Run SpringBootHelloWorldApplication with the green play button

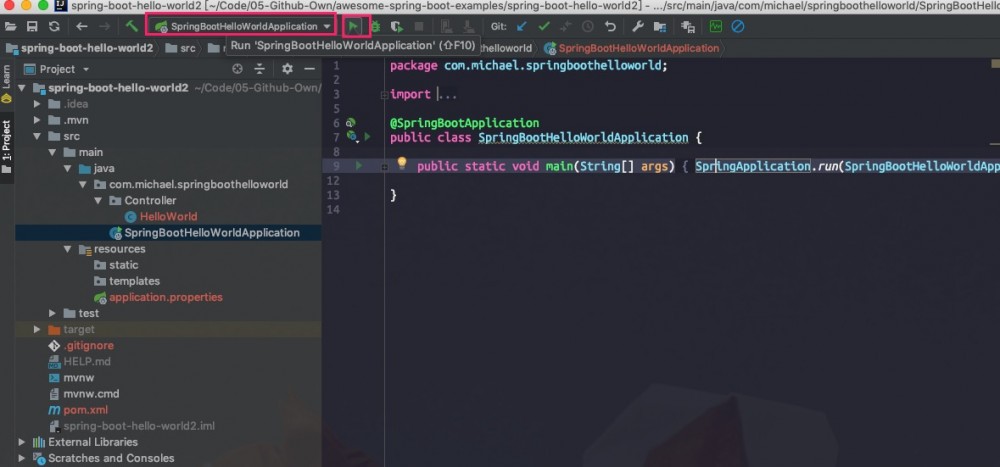pos(353,27)
